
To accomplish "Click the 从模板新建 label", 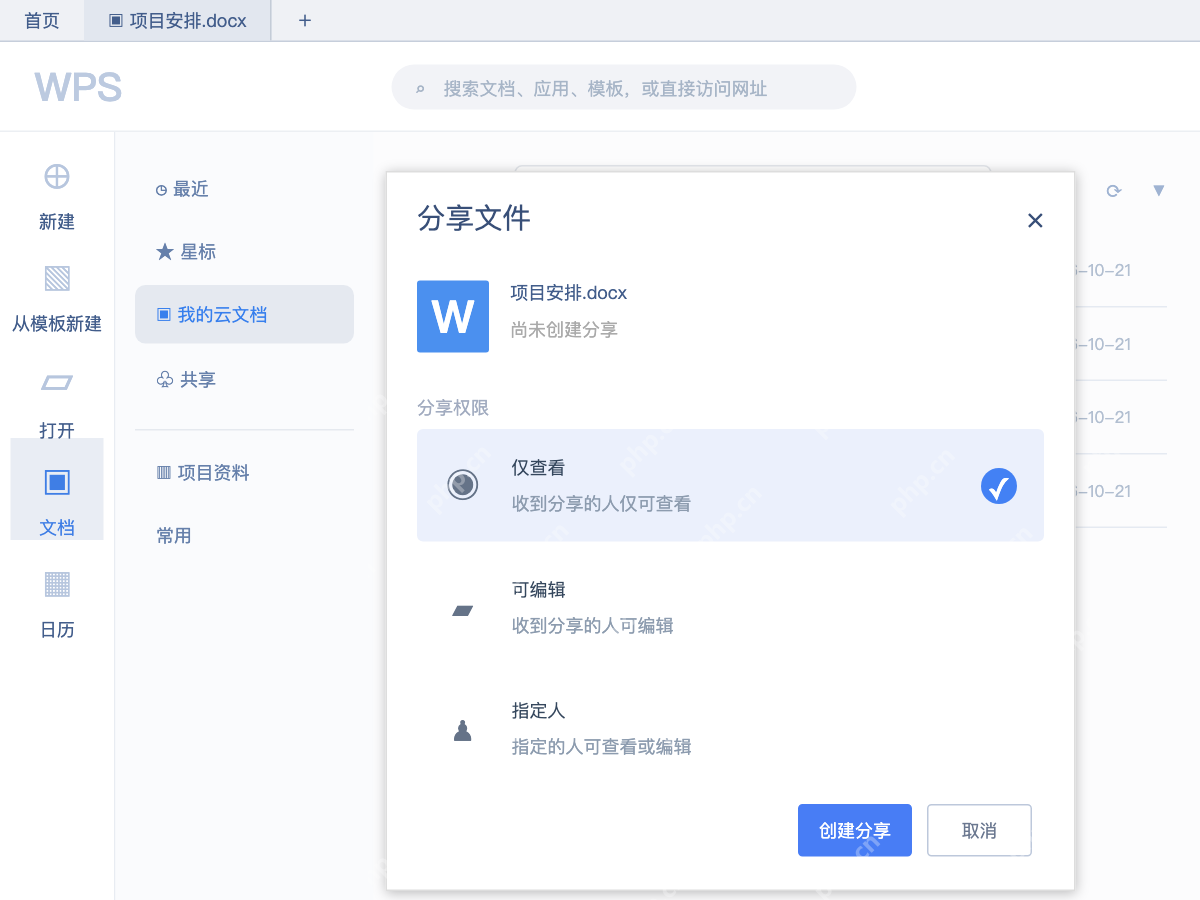I will 57,324.
